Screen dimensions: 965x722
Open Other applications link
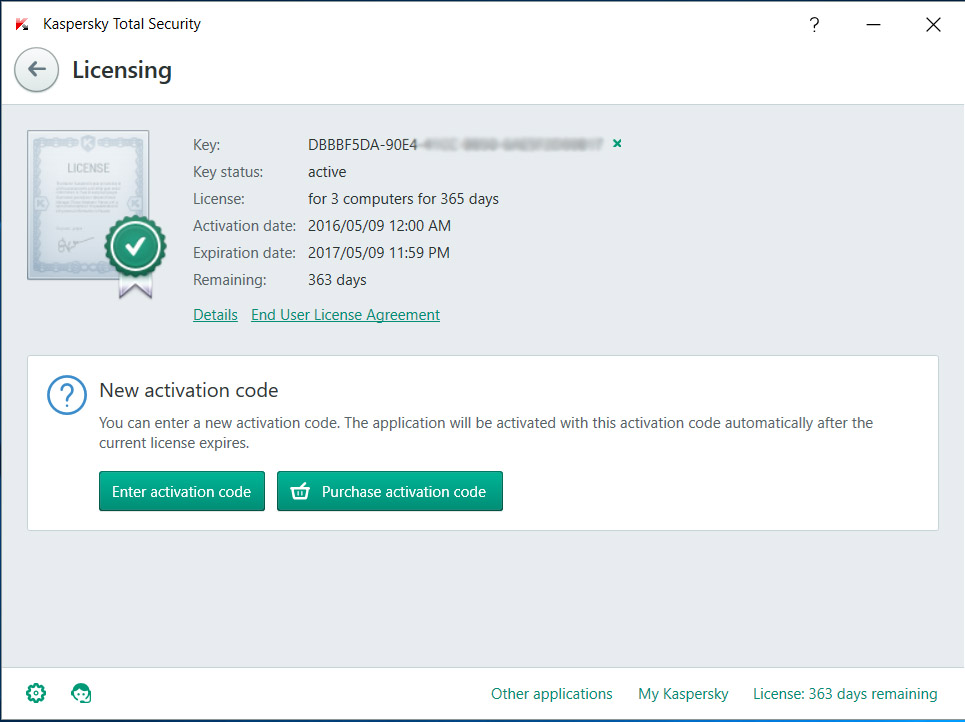click(x=551, y=694)
